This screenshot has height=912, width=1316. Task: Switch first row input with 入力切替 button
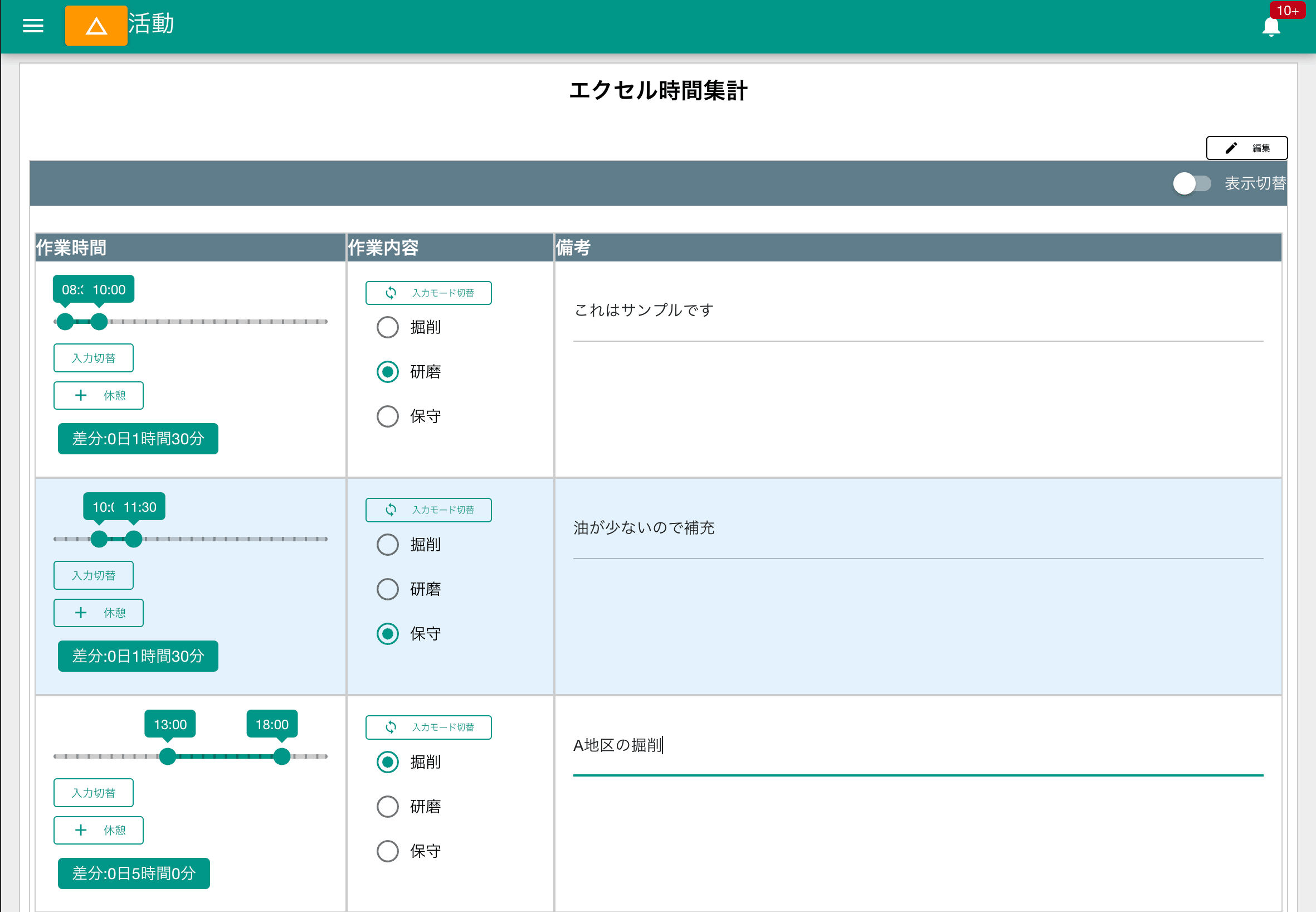[93, 358]
